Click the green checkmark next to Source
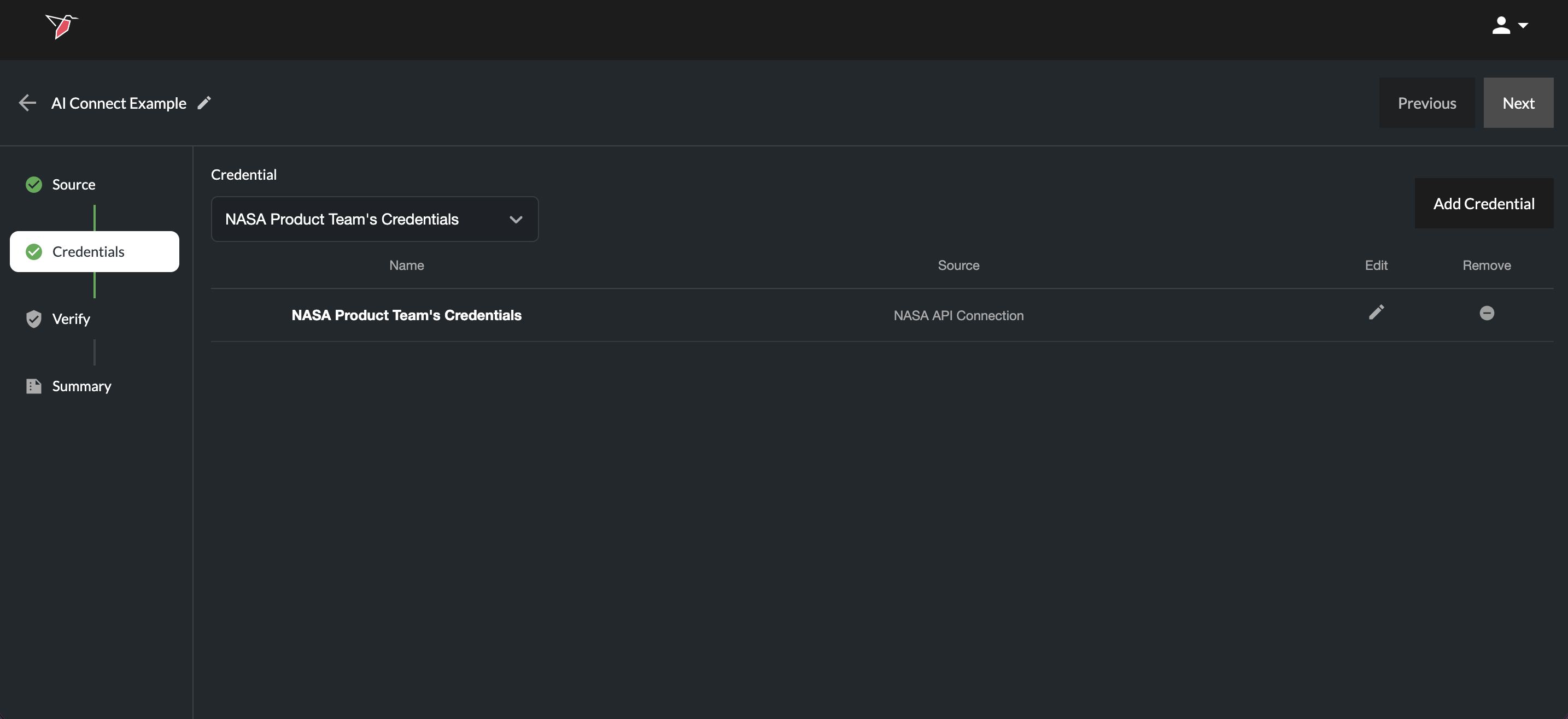The image size is (1568, 719). tap(34, 184)
